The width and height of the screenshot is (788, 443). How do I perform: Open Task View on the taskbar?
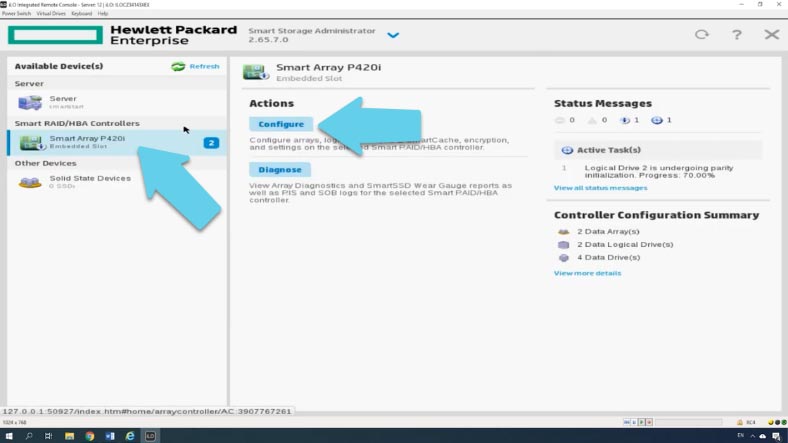coord(48,436)
